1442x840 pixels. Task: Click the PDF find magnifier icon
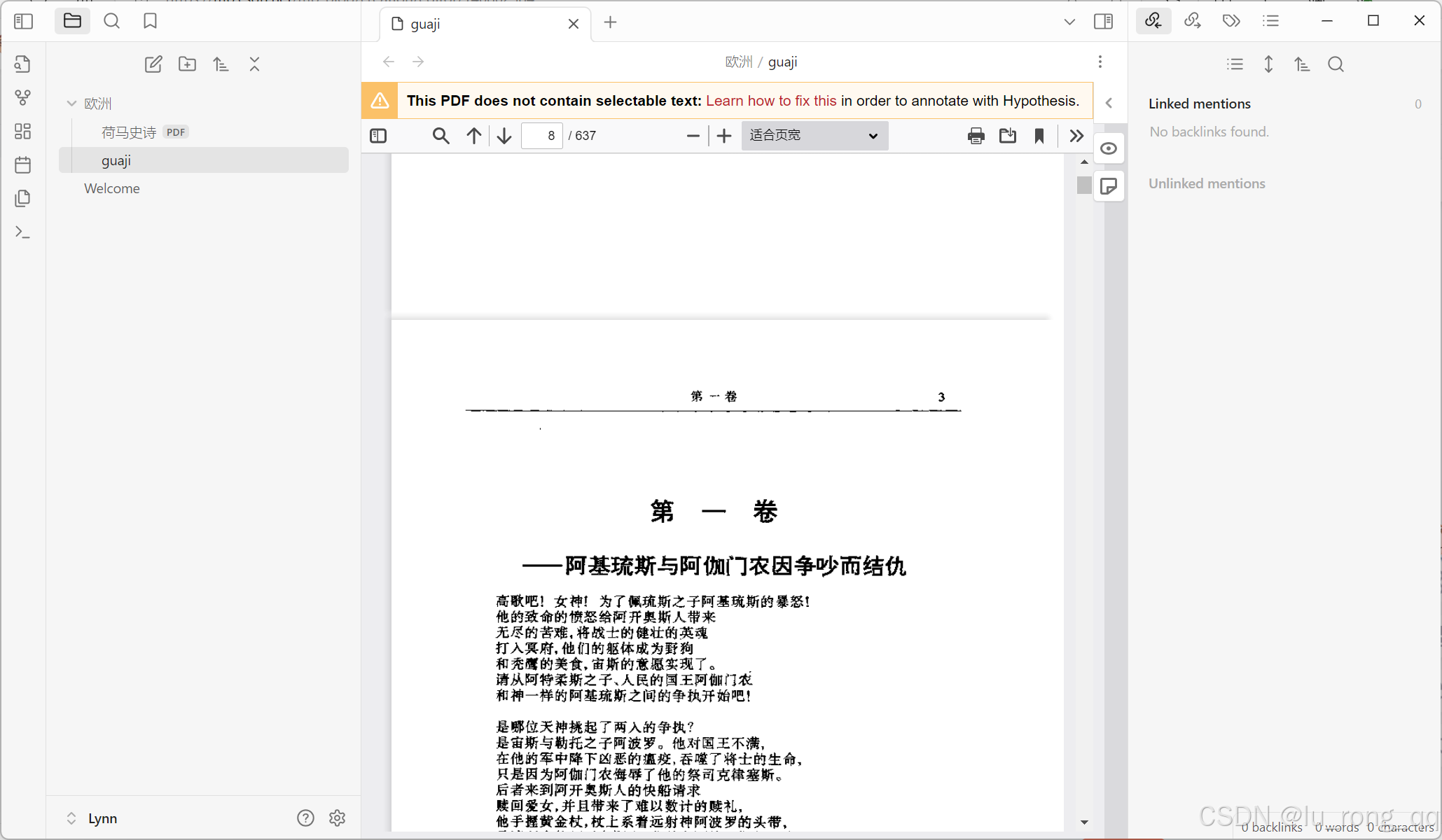coord(441,136)
